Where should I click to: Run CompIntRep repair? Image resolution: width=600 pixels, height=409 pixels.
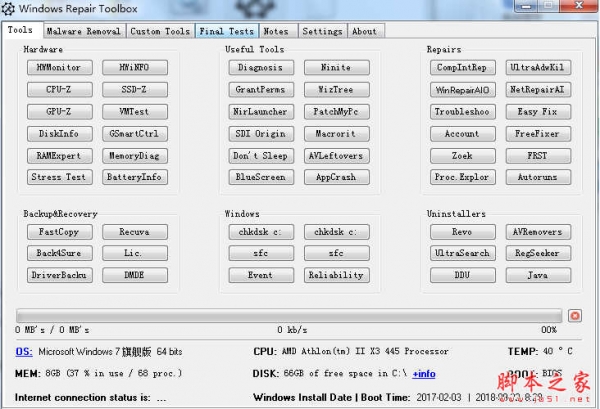[463, 68]
